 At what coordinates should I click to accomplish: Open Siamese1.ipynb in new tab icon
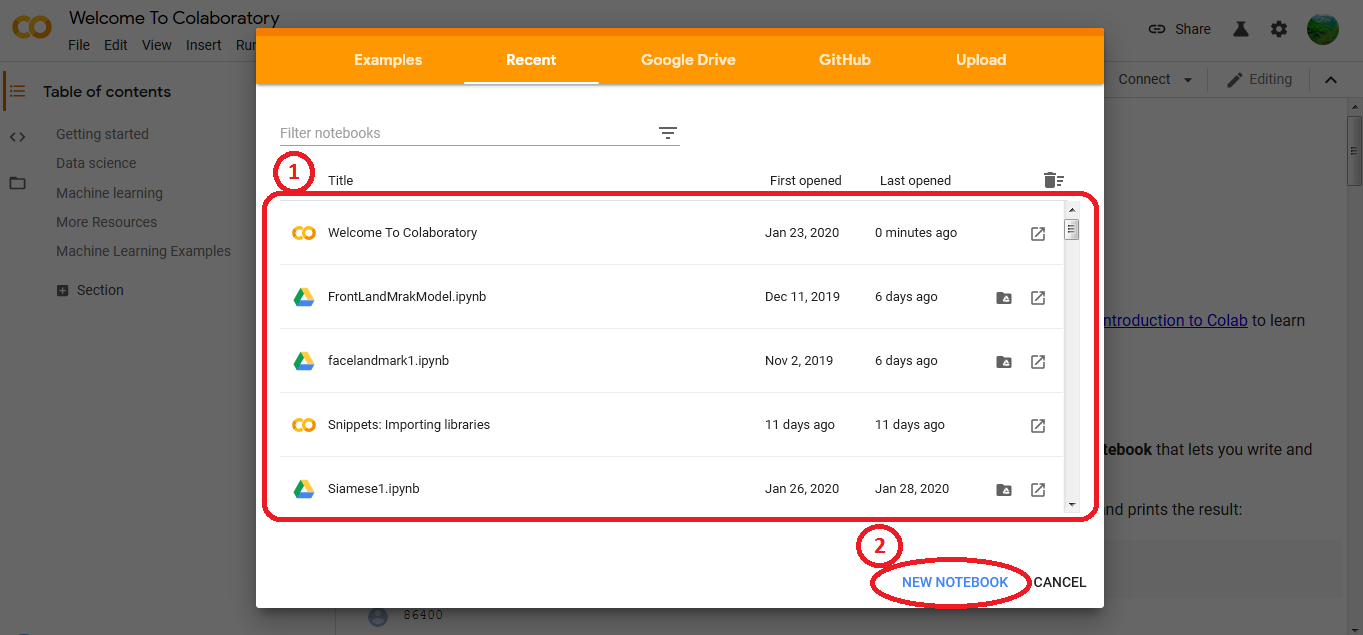point(1038,490)
